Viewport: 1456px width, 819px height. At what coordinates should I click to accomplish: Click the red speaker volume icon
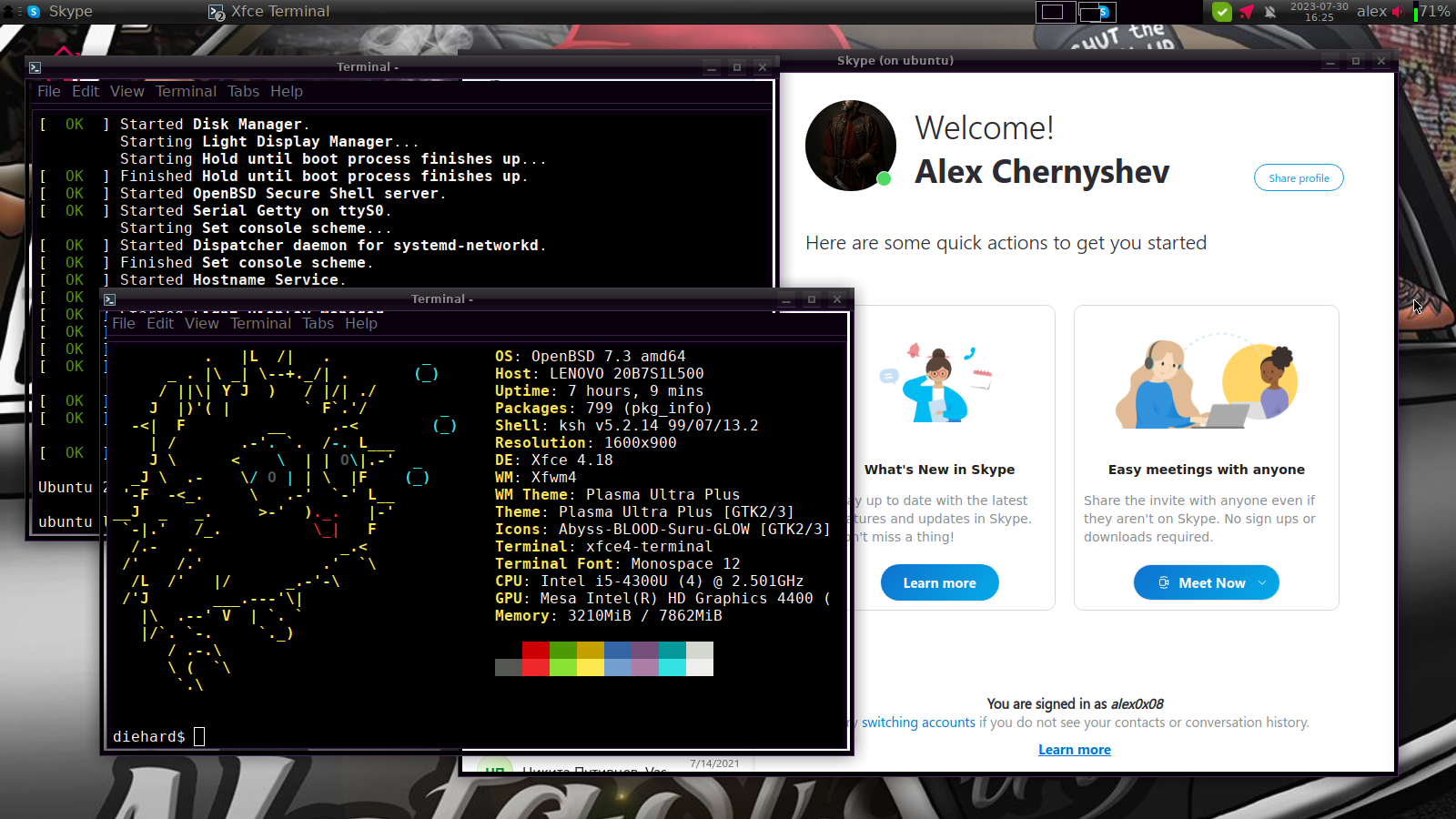[x=1398, y=12]
